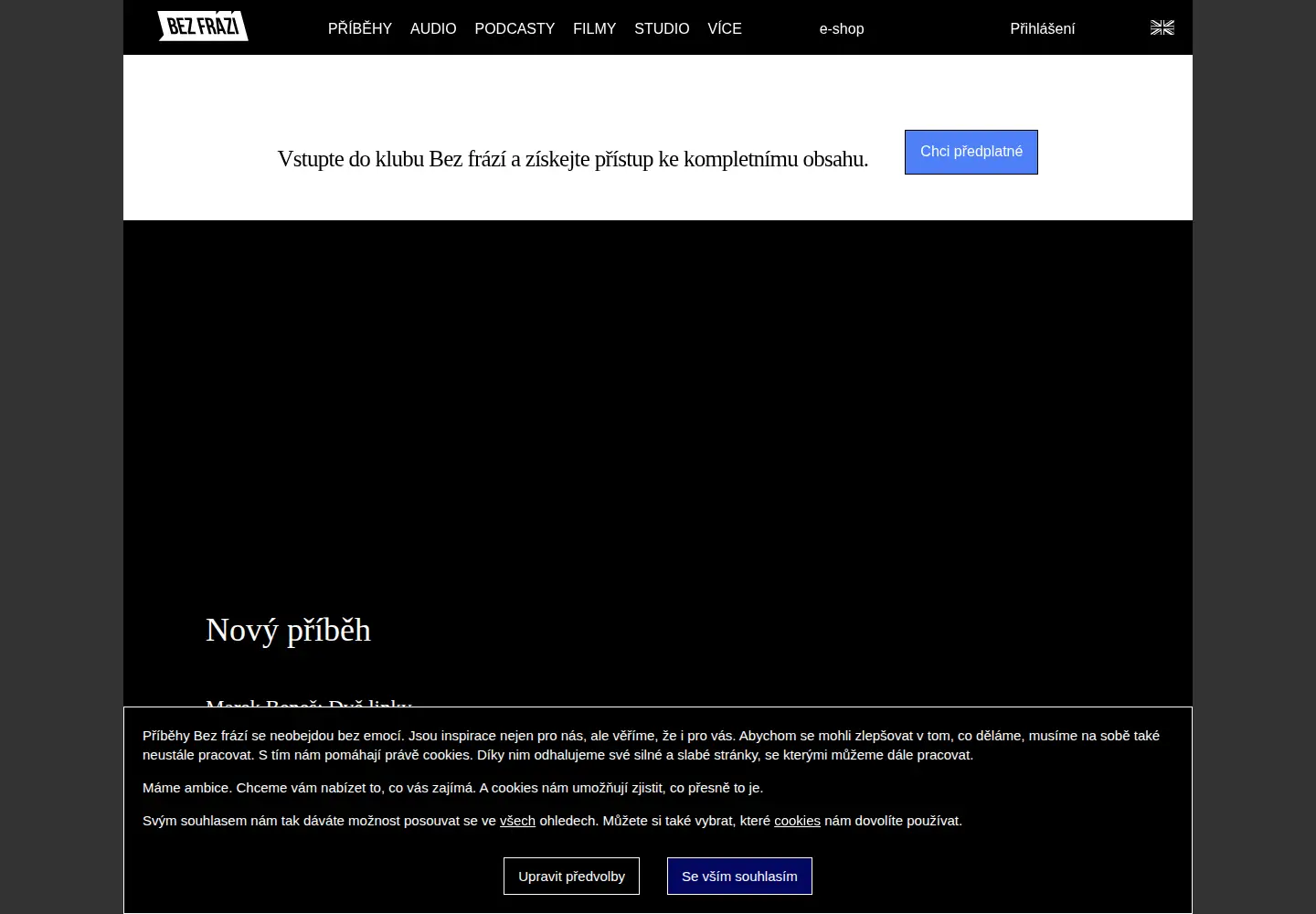The image size is (1316, 914).
Task: Accept all cookies with Se vším souhlasím
Action: pos(739,876)
